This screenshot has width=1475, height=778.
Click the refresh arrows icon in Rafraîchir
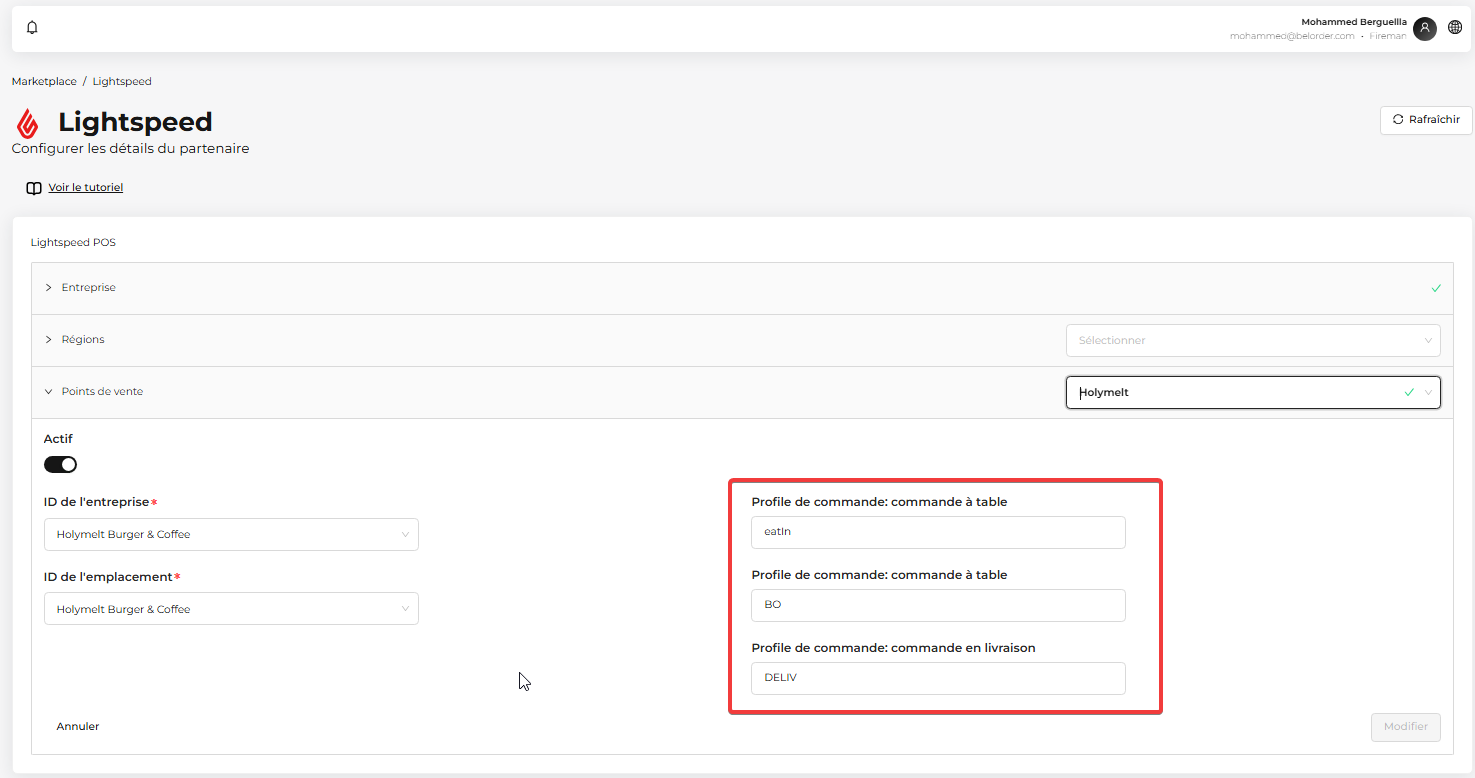pyautogui.click(x=1398, y=119)
